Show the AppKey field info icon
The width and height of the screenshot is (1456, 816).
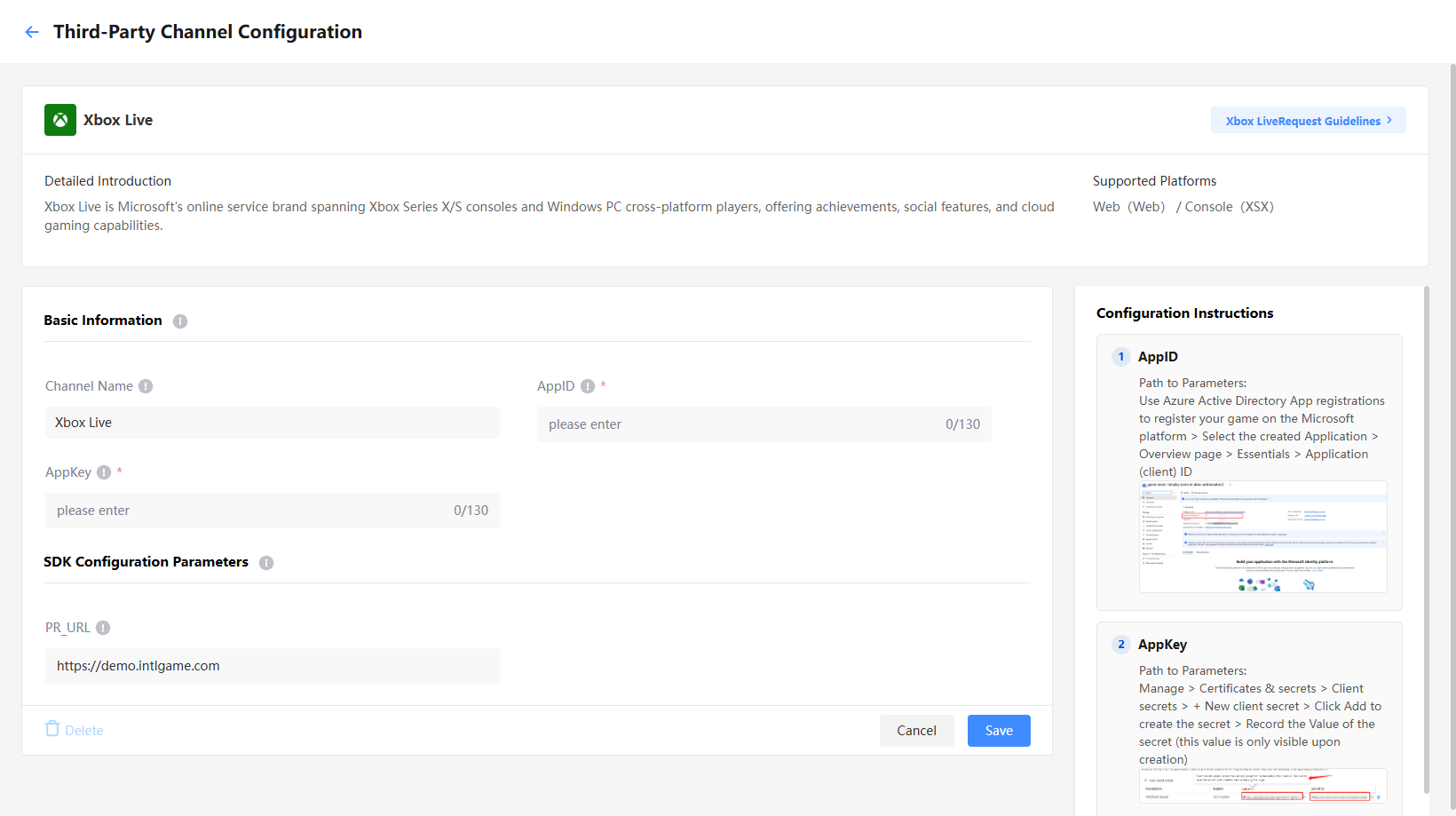point(104,472)
